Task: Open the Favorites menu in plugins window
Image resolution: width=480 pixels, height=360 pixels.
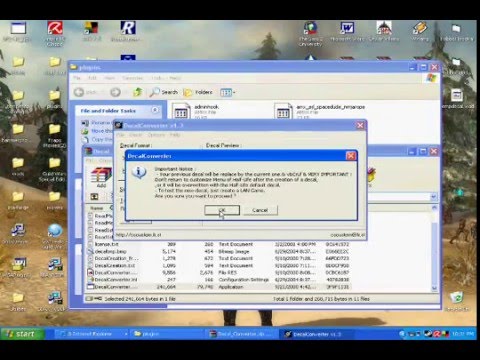Action: pos(132,78)
